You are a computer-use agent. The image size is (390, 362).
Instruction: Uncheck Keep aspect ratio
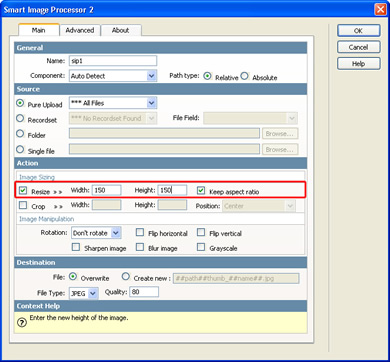(201, 191)
